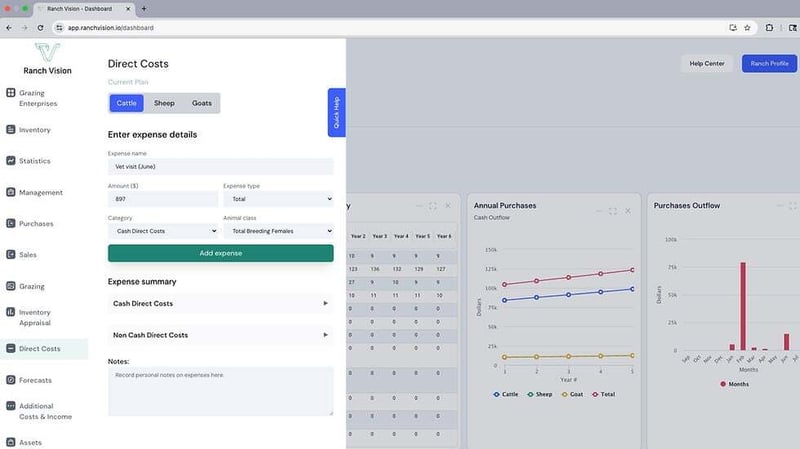Switch to the Sheep plan tab
The image size is (800, 449).
pyautogui.click(x=164, y=103)
